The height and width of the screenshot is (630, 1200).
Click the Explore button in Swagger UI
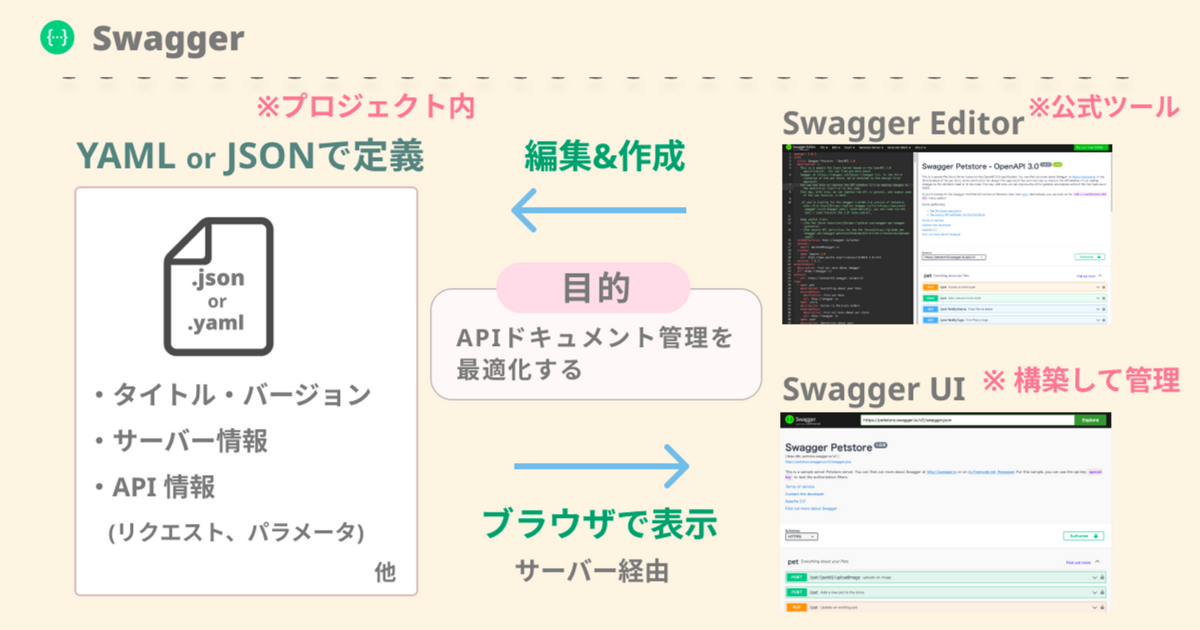pos(1090,420)
